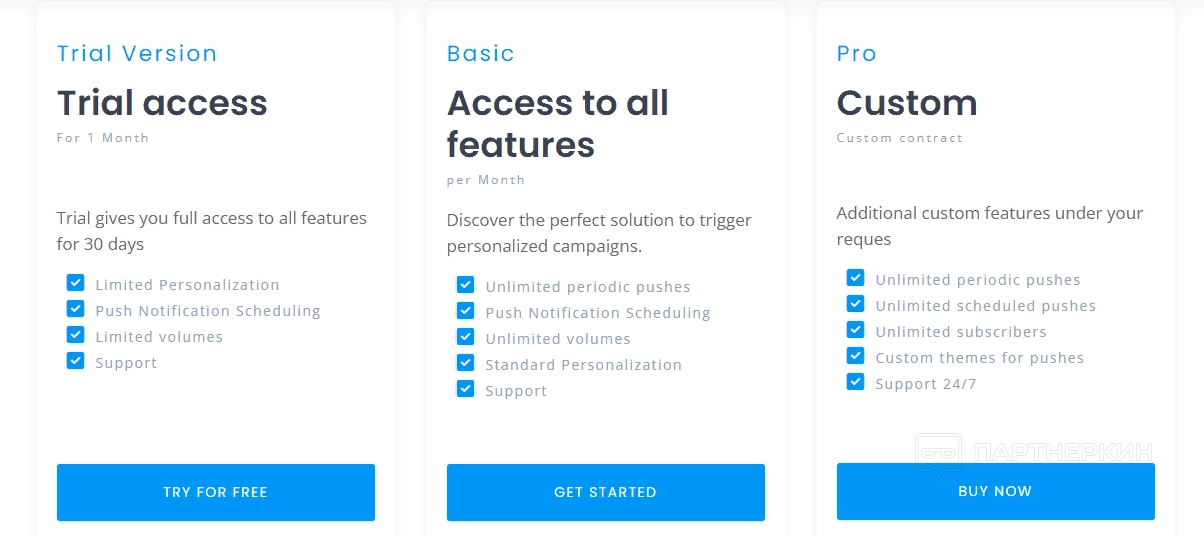The height and width of the screenshot is (536, 1204).
Task: Toggle the Support 24/7 checkbox
Action: pos(855,382)
